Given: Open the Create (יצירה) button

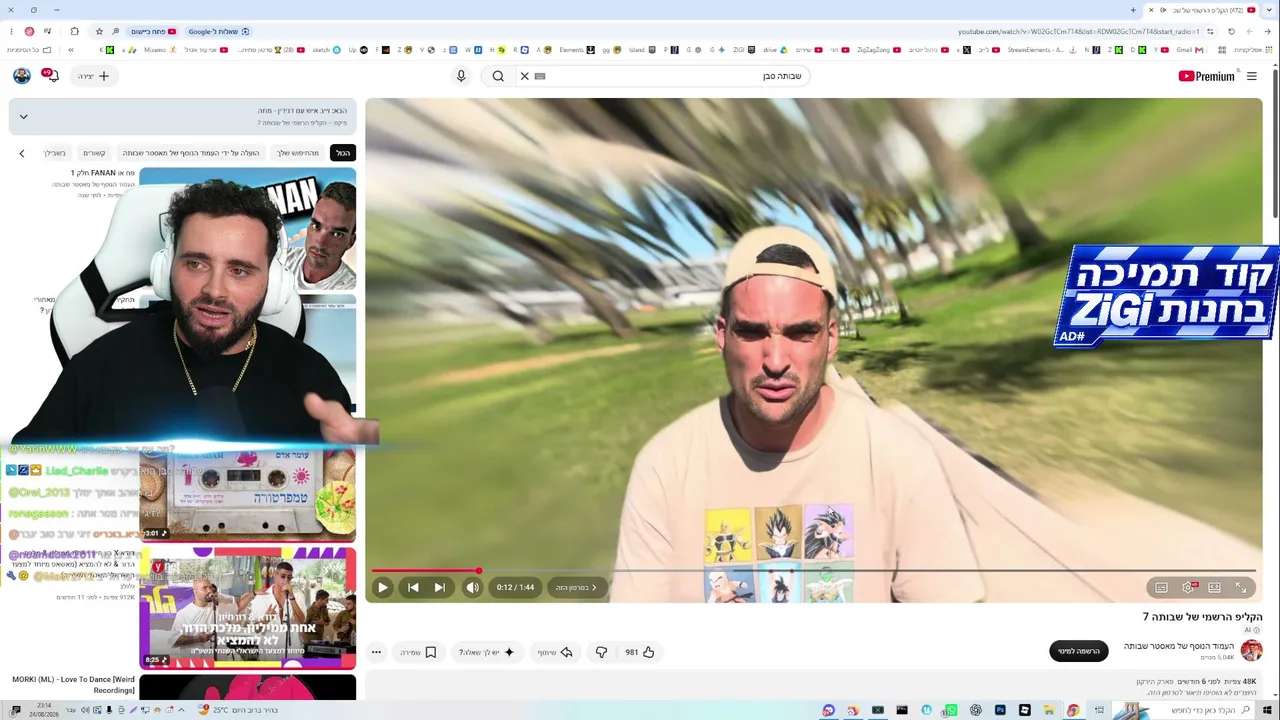Looking at the screenshot, I should click(x=93, y=76).
